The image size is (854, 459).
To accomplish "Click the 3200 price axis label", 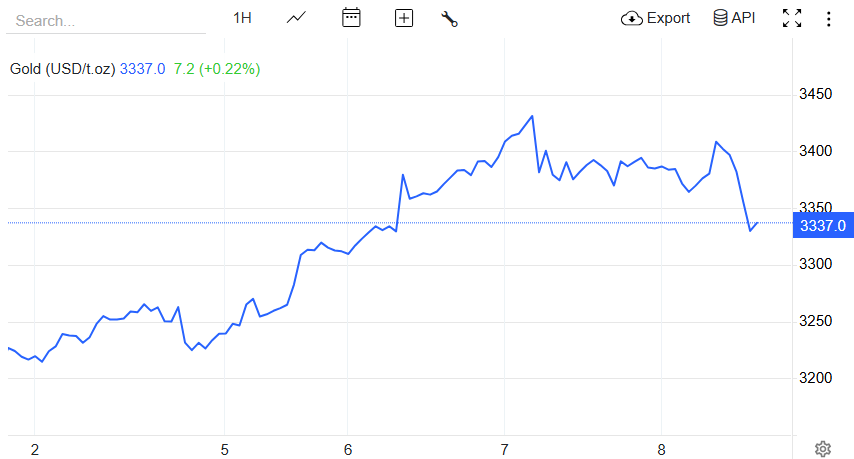I will coord(816,378).
